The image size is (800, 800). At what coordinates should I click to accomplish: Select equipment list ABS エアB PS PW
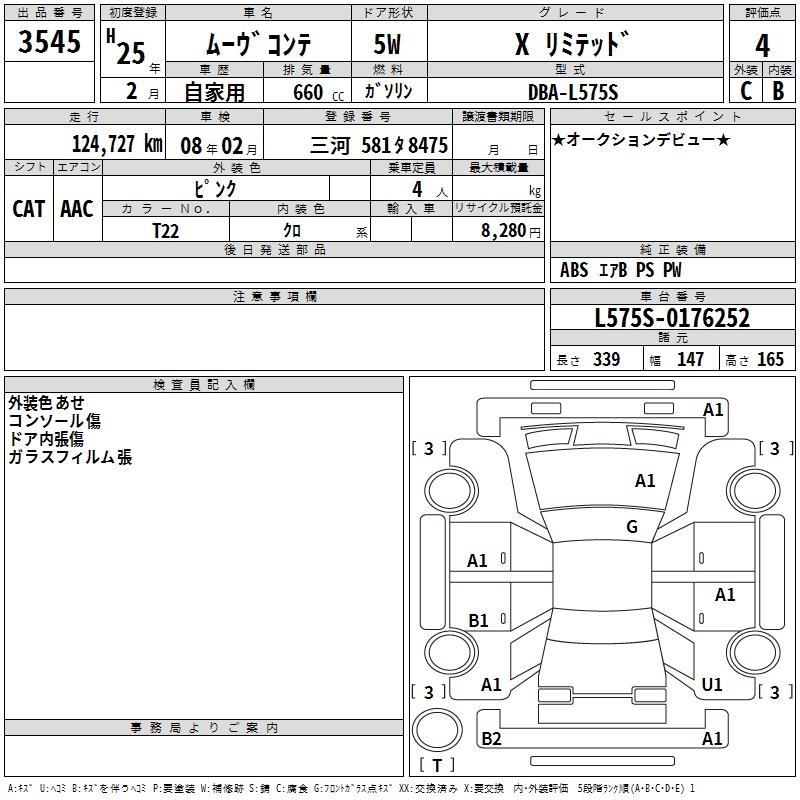pyautogui.click(x=620, y=270)
